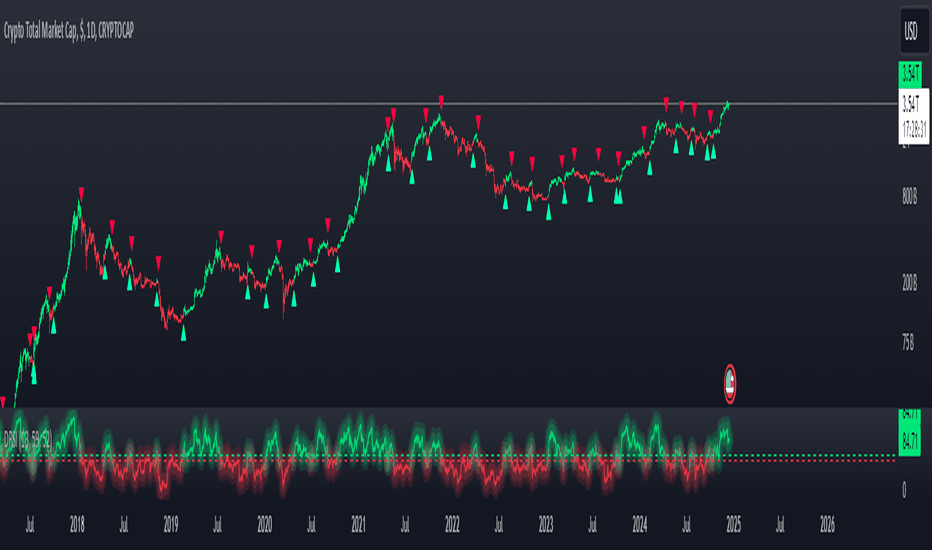Click the 2026 label on time axis
Image resolution: width=932 pixels, height=550 pixels.
(x=827, y=524)
